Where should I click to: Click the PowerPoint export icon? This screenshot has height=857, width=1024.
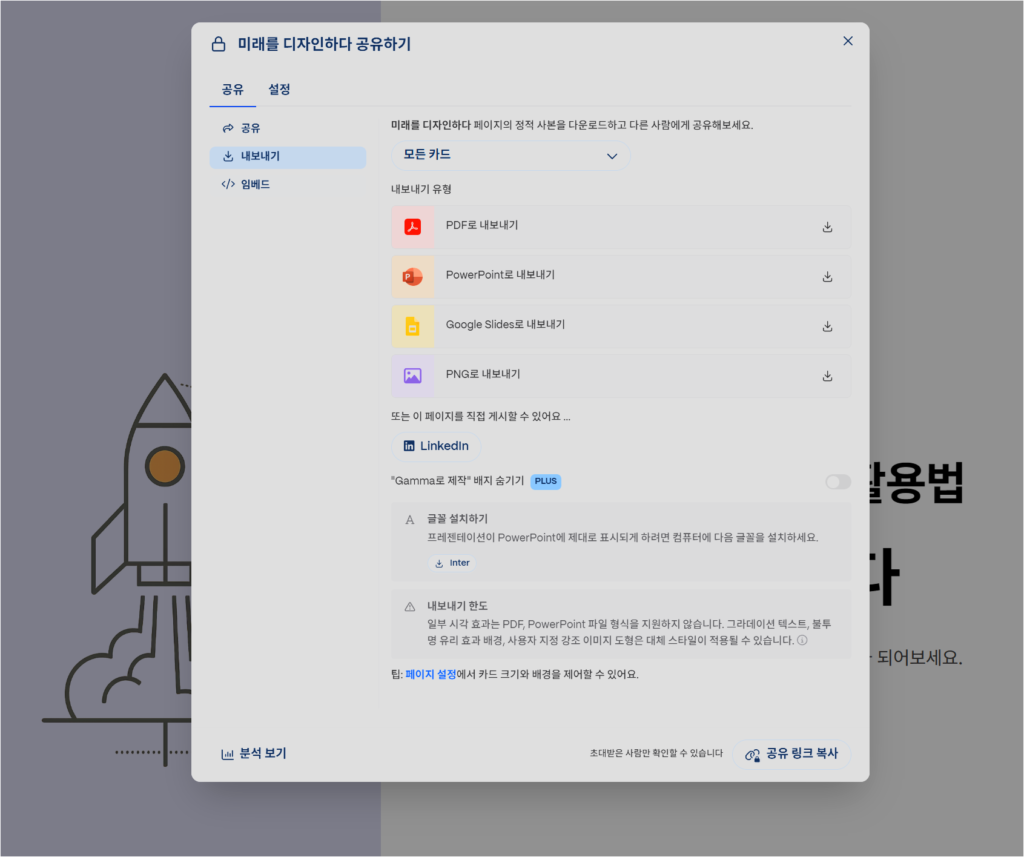pos(412,276)
